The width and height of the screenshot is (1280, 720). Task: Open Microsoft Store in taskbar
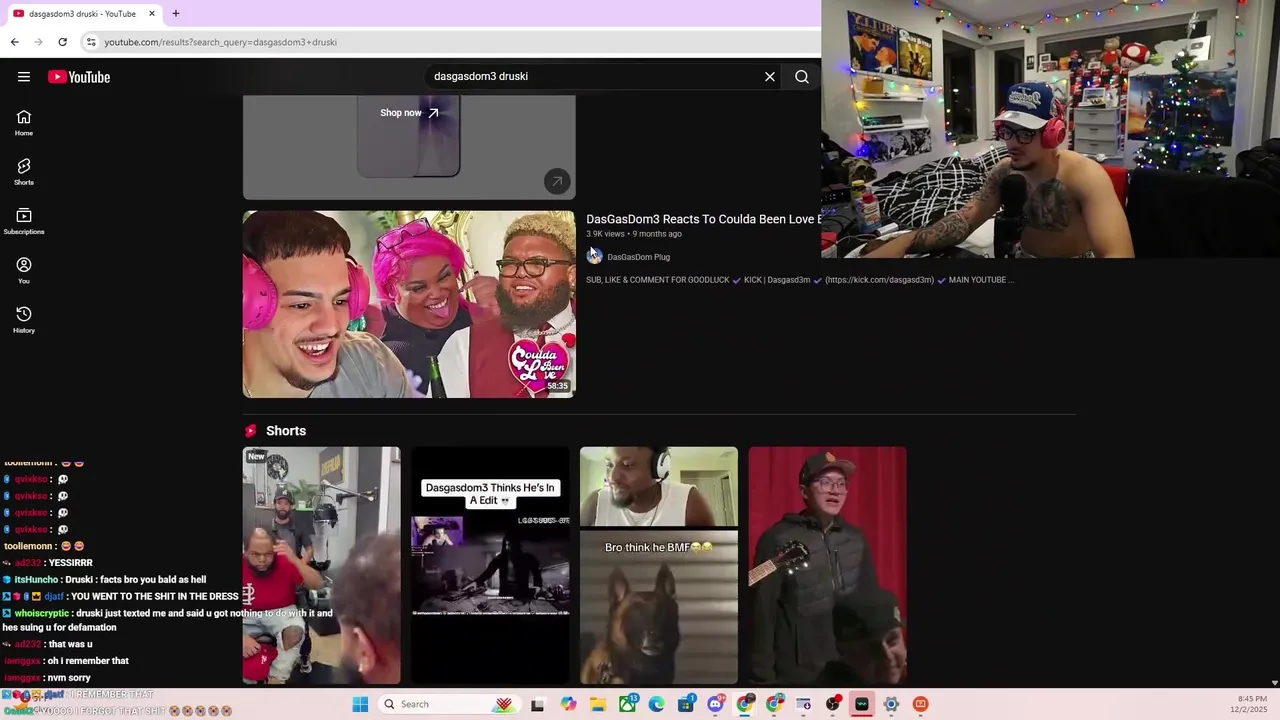click(686, 704)
